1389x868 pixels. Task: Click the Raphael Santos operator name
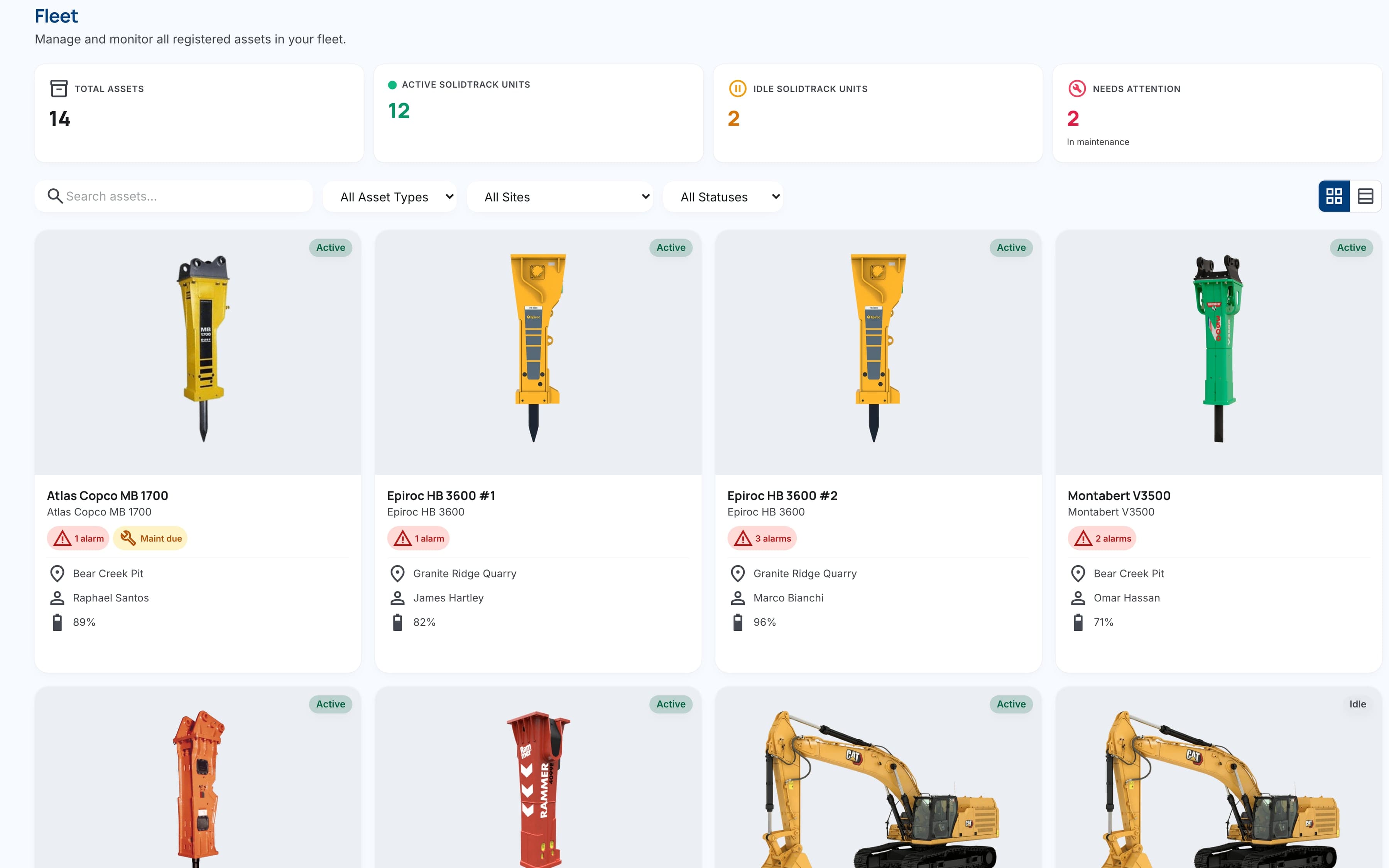(111, 598)
